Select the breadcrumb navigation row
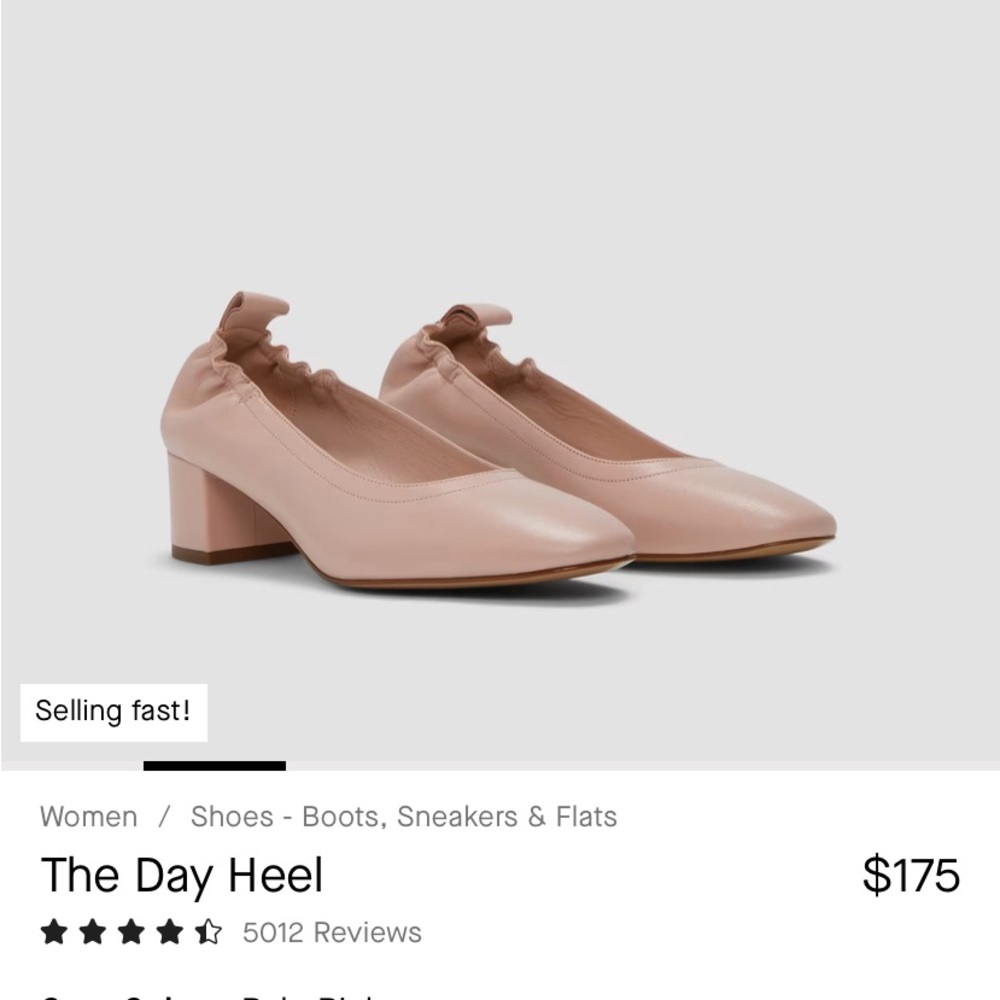 pos(328,817)
